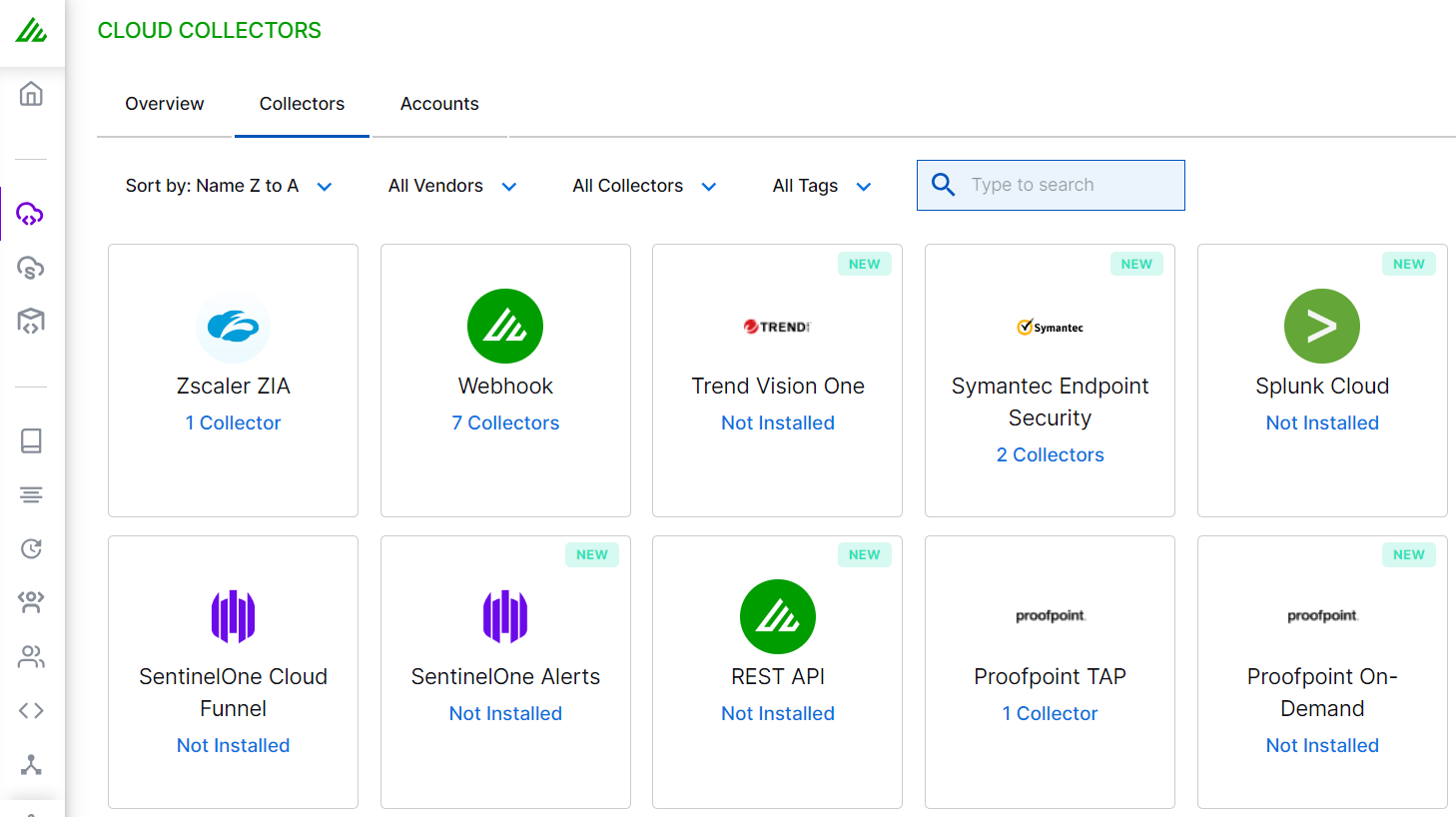Click Not Installed under SentinelOne Cloud Funnel

point(233,745)
